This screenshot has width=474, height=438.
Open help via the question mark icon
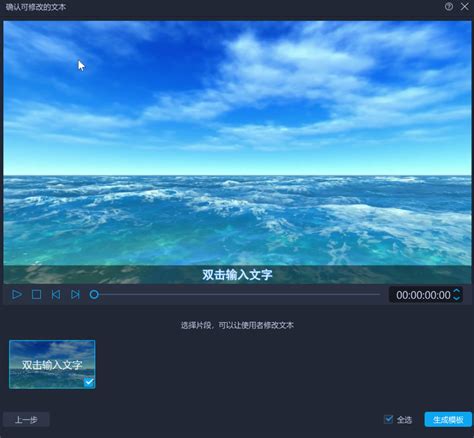click(x=449, y=7)
